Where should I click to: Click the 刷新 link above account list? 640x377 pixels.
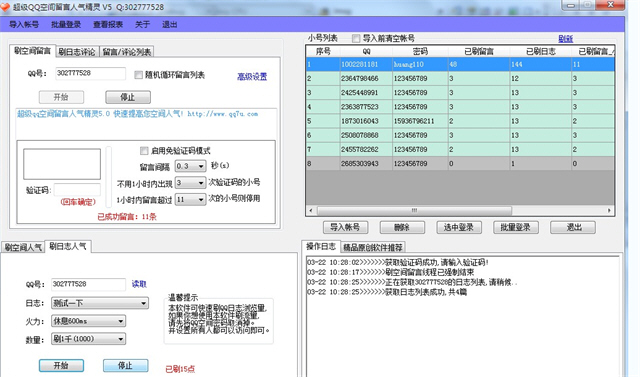pyautogui.click(x=566, y=39)
